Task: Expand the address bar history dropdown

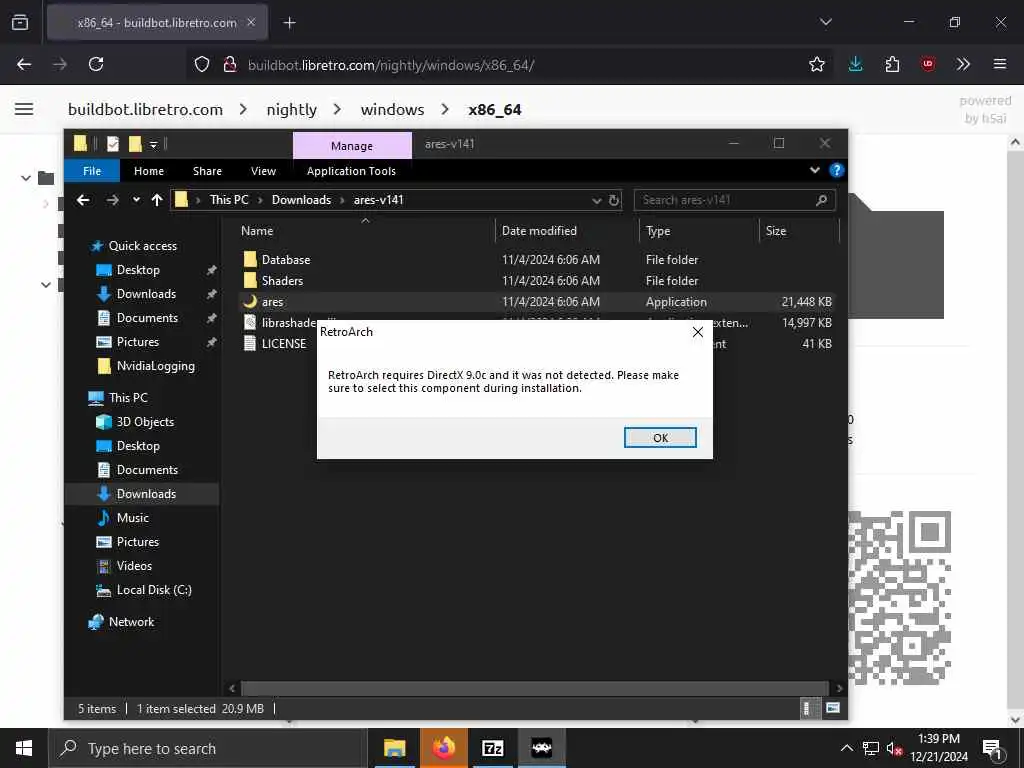Action: [596, 200]
